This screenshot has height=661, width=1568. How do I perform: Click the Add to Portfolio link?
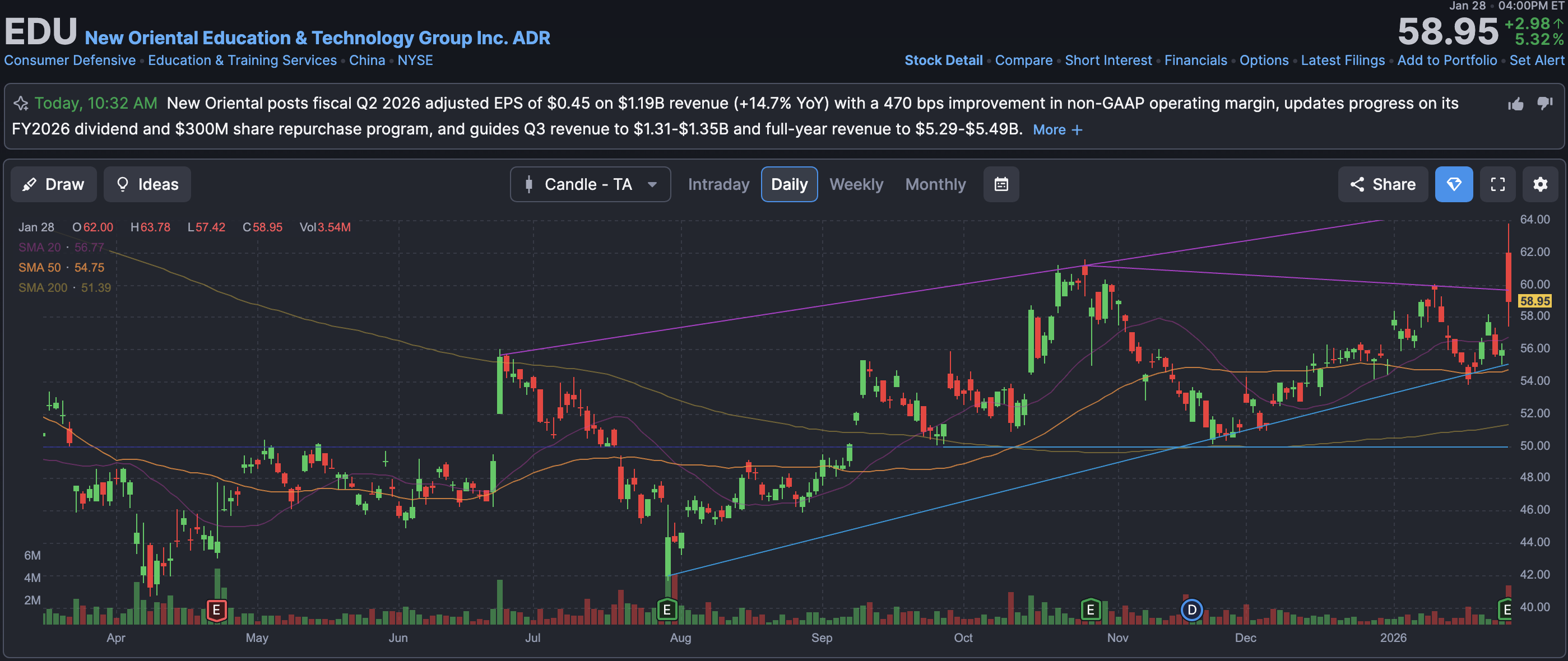[1447, 60]
